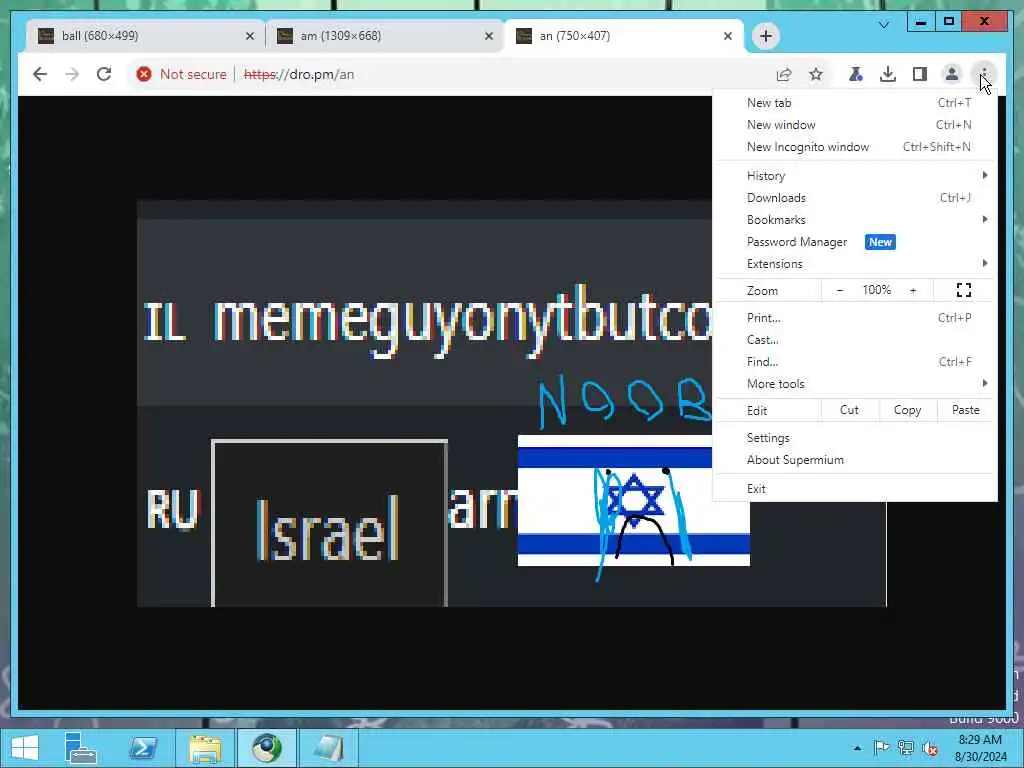Click Cut in the Edit row
The image size is (1024, 768).
[x=849, y=410]
